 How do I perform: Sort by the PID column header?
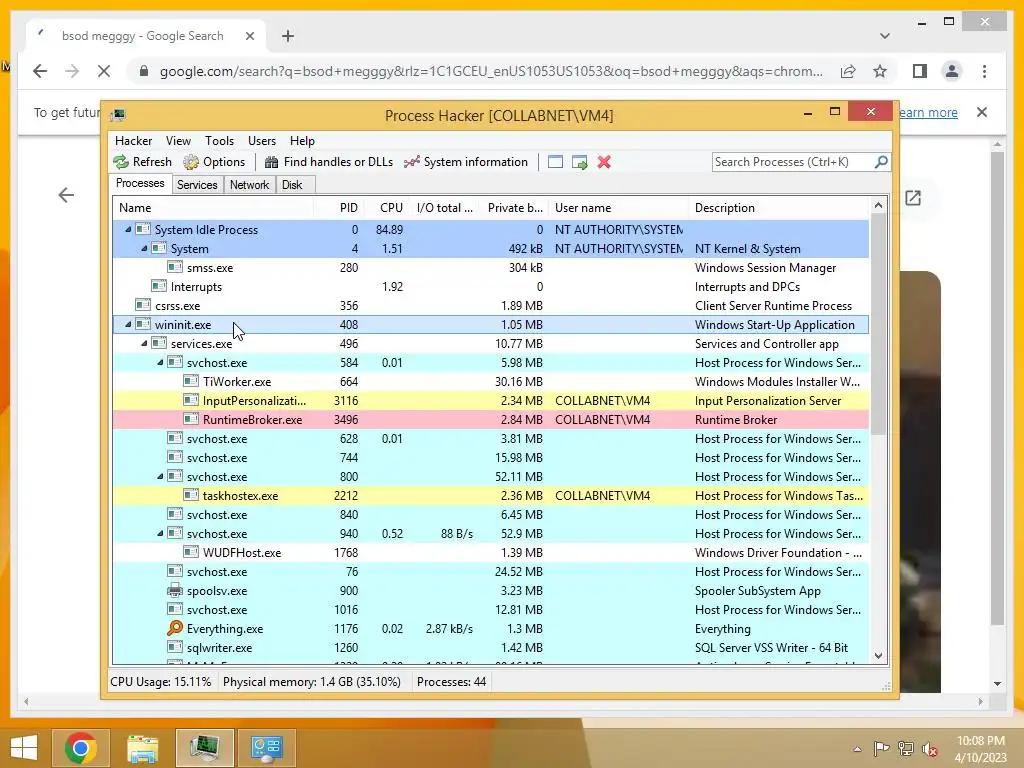click(x=338, y=208)
